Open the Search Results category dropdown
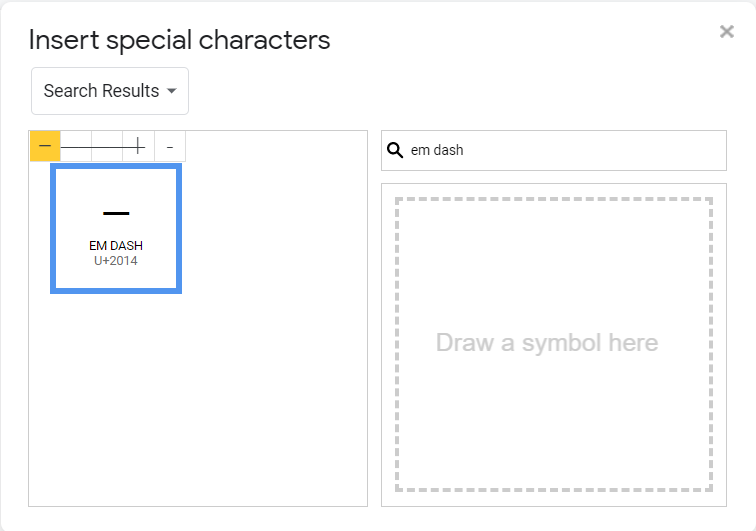The width and height of the screenshot is (756, 531). click(x=110, y=91)
